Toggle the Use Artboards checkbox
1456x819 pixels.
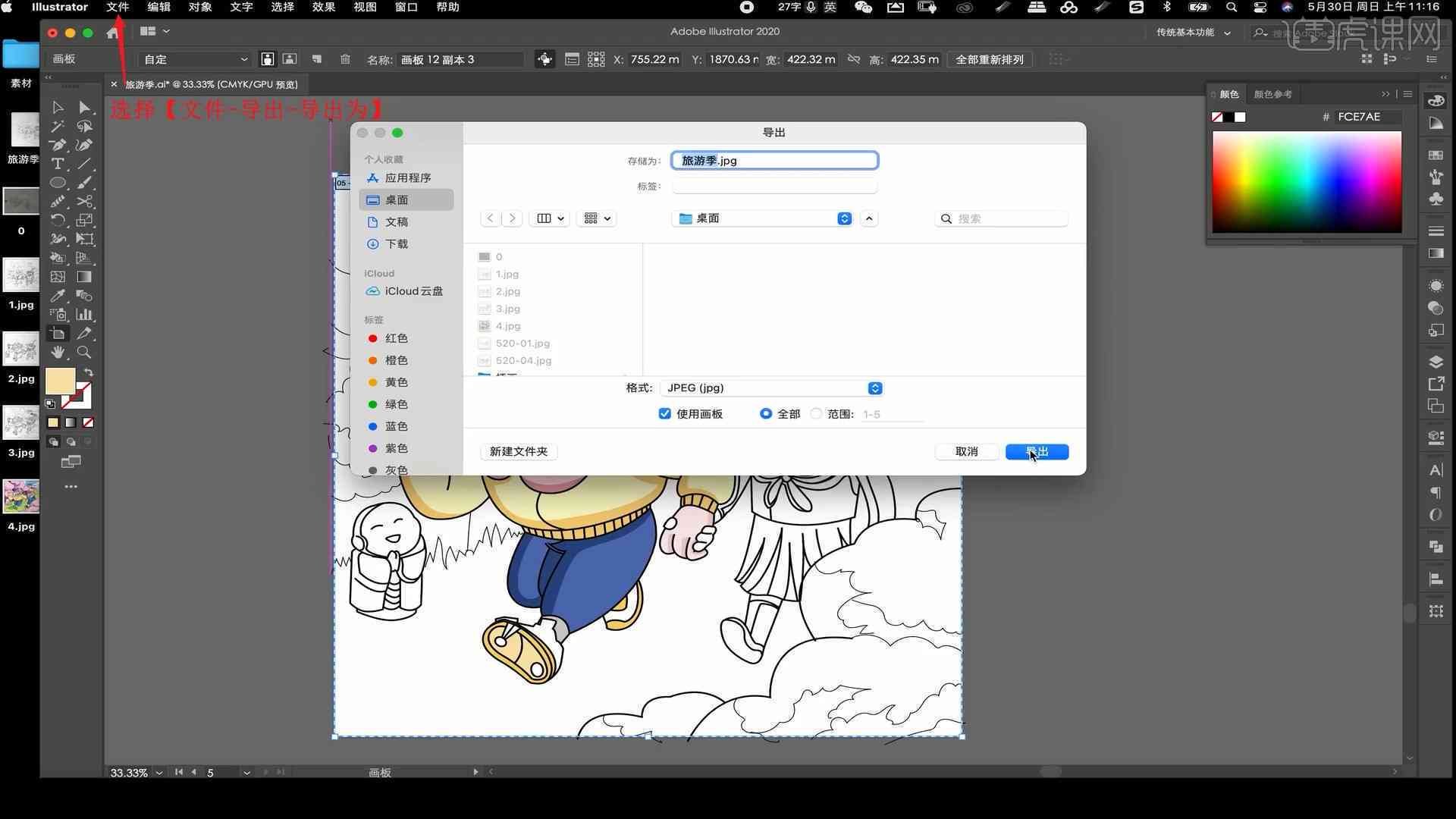point(665,414)
